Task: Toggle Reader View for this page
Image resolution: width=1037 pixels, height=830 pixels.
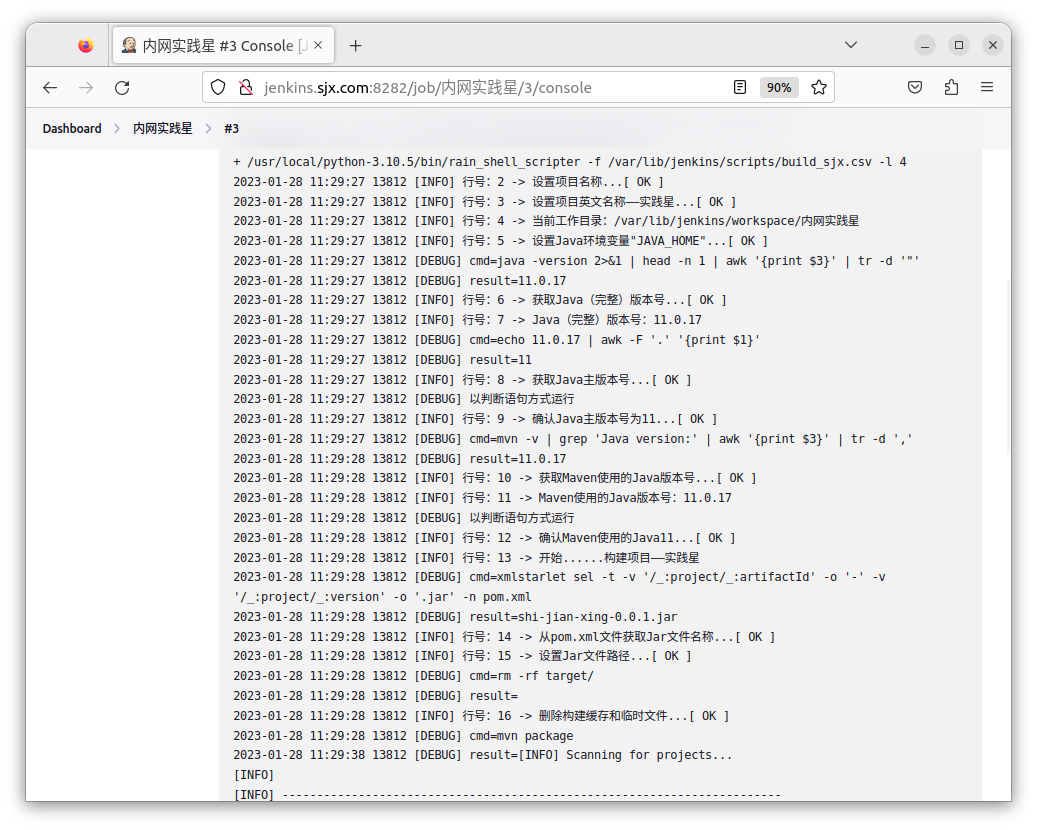Action: tap(740, 88)
